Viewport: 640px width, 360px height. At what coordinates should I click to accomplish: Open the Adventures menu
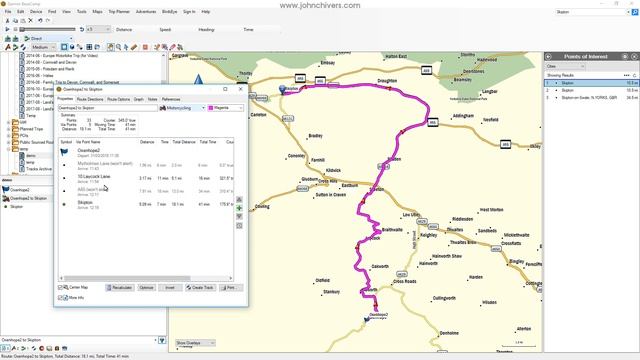pyautogui.click(x=146, y=12)
